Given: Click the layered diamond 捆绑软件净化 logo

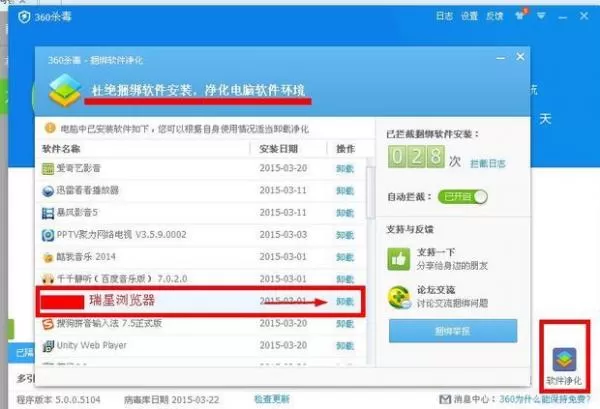Looking at the screenshot, I should point(65,90).
